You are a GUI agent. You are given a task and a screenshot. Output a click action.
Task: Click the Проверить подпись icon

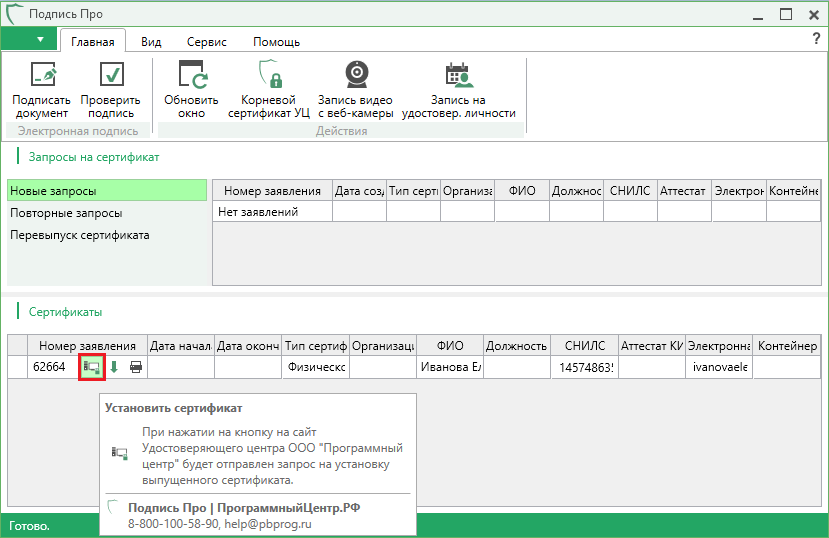(112, 76)
